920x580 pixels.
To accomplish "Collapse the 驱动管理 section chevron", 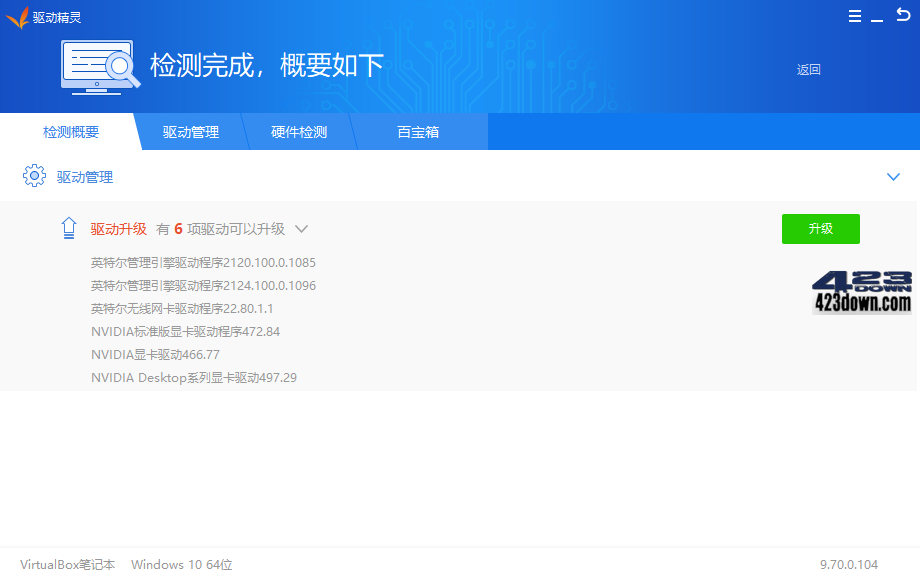I will (x=893, y=176).
